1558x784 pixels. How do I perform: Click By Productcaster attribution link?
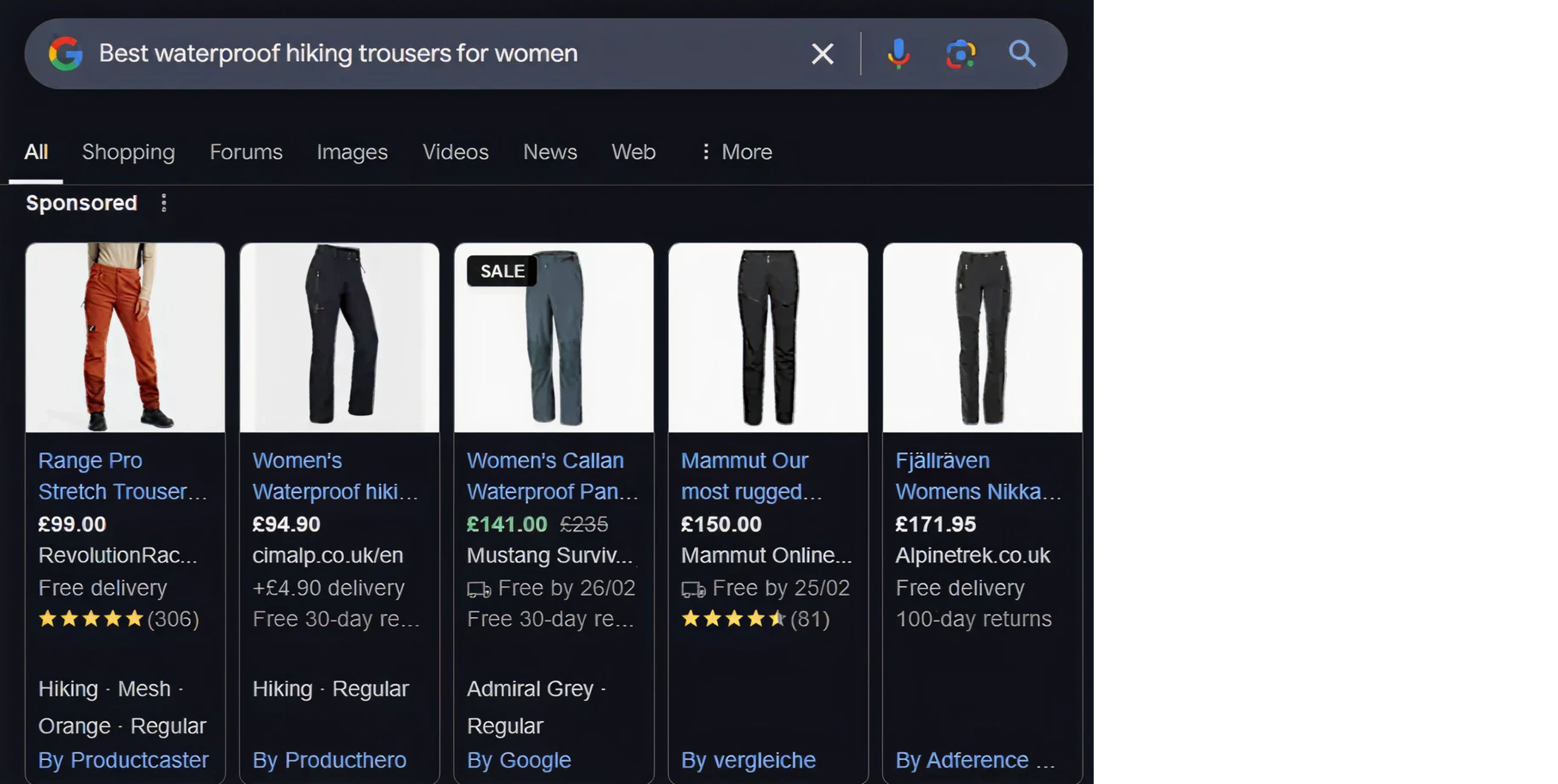(x=123, y=760)
